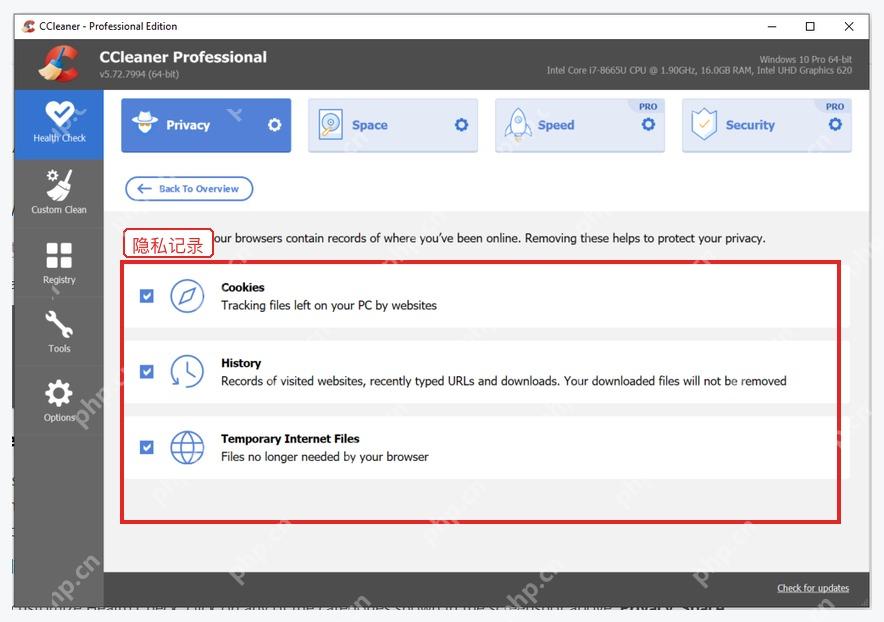Open Space tab settings gear
Image resolution: width=884 pixels, height=622 pixels.
[x=461, y=125]
